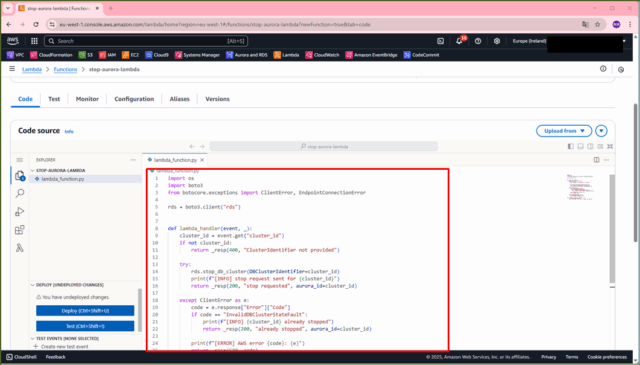Open the Customize Layout icon in the editor

pyautogui.click(x=600, y=146)
